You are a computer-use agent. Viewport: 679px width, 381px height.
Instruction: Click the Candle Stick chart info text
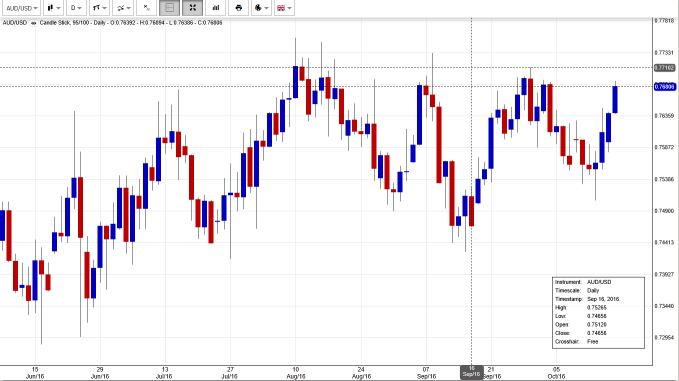pos(131,23)
